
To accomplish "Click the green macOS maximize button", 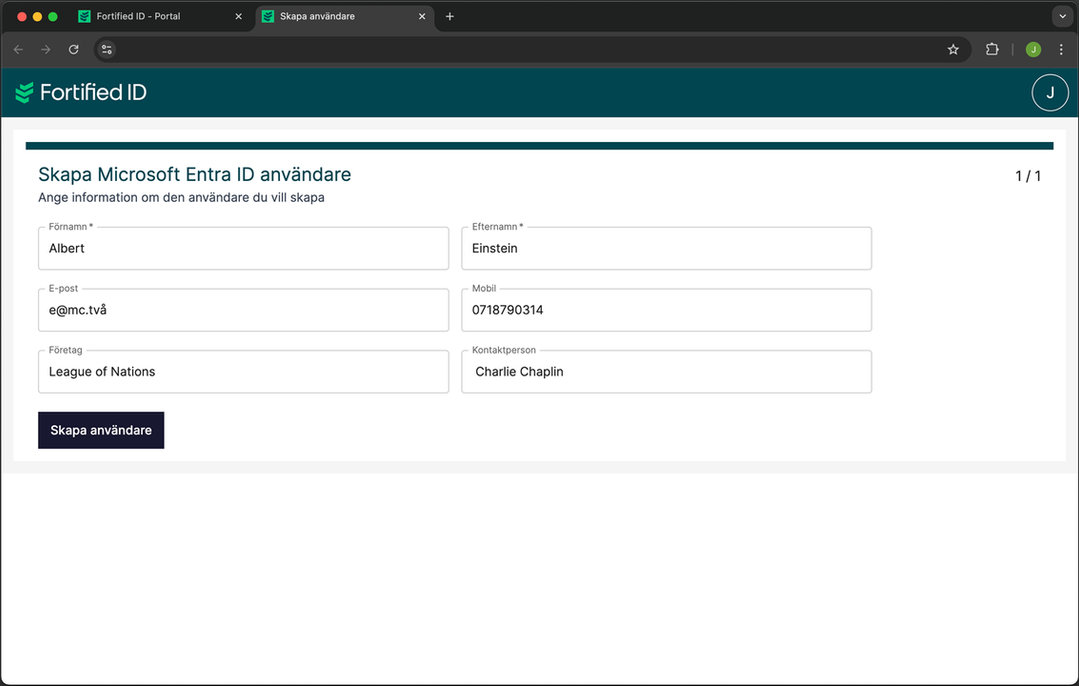I will click(53, 17).
